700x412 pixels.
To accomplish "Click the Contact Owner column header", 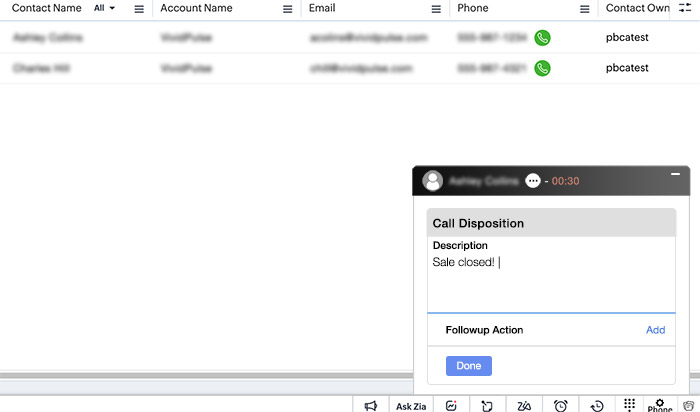I will [638, 8].
